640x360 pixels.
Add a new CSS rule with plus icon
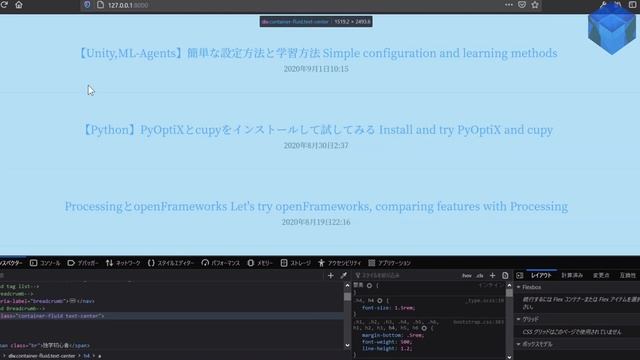click(492, 276)
